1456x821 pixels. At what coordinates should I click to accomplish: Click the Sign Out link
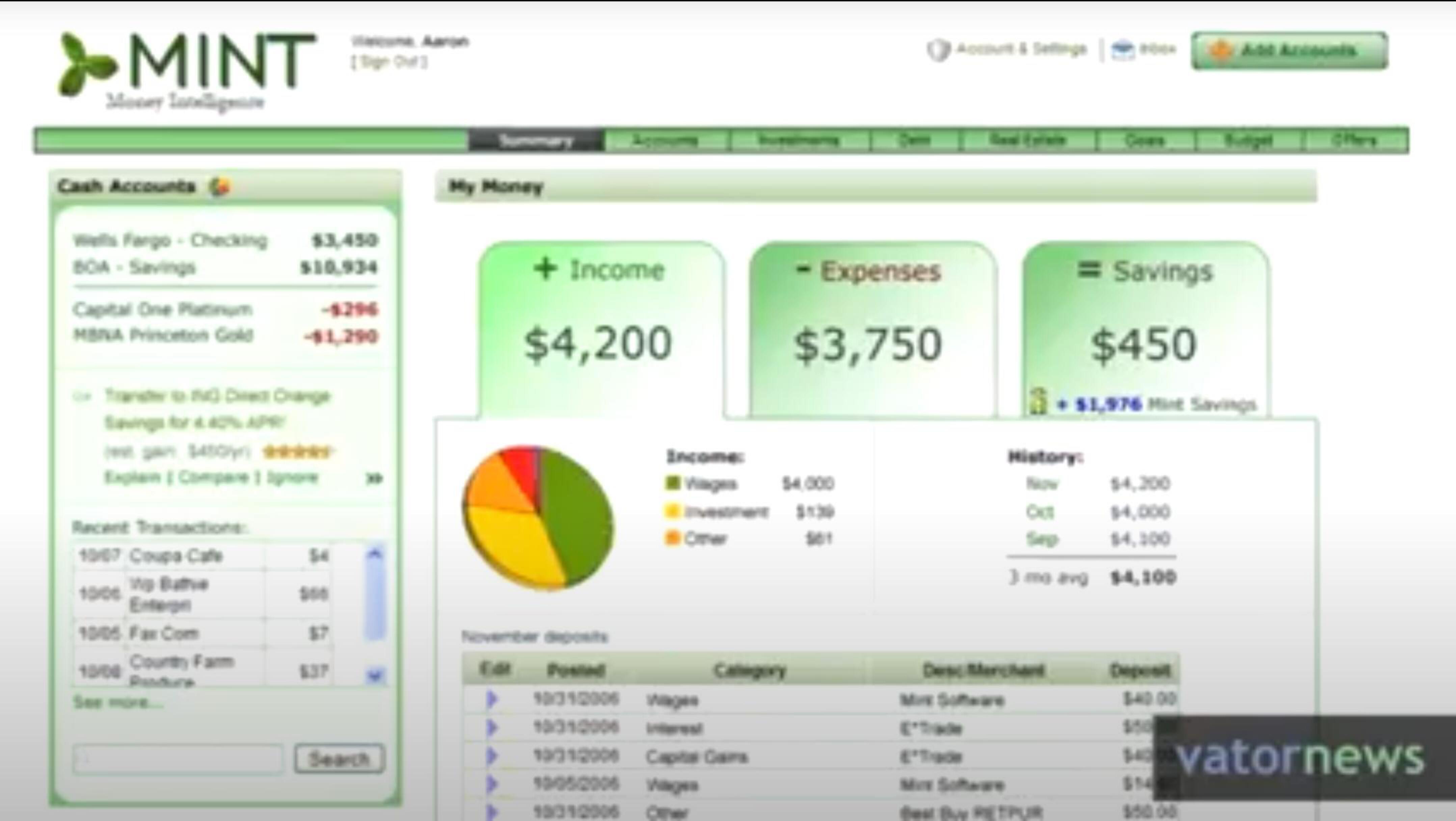(389, 62)
